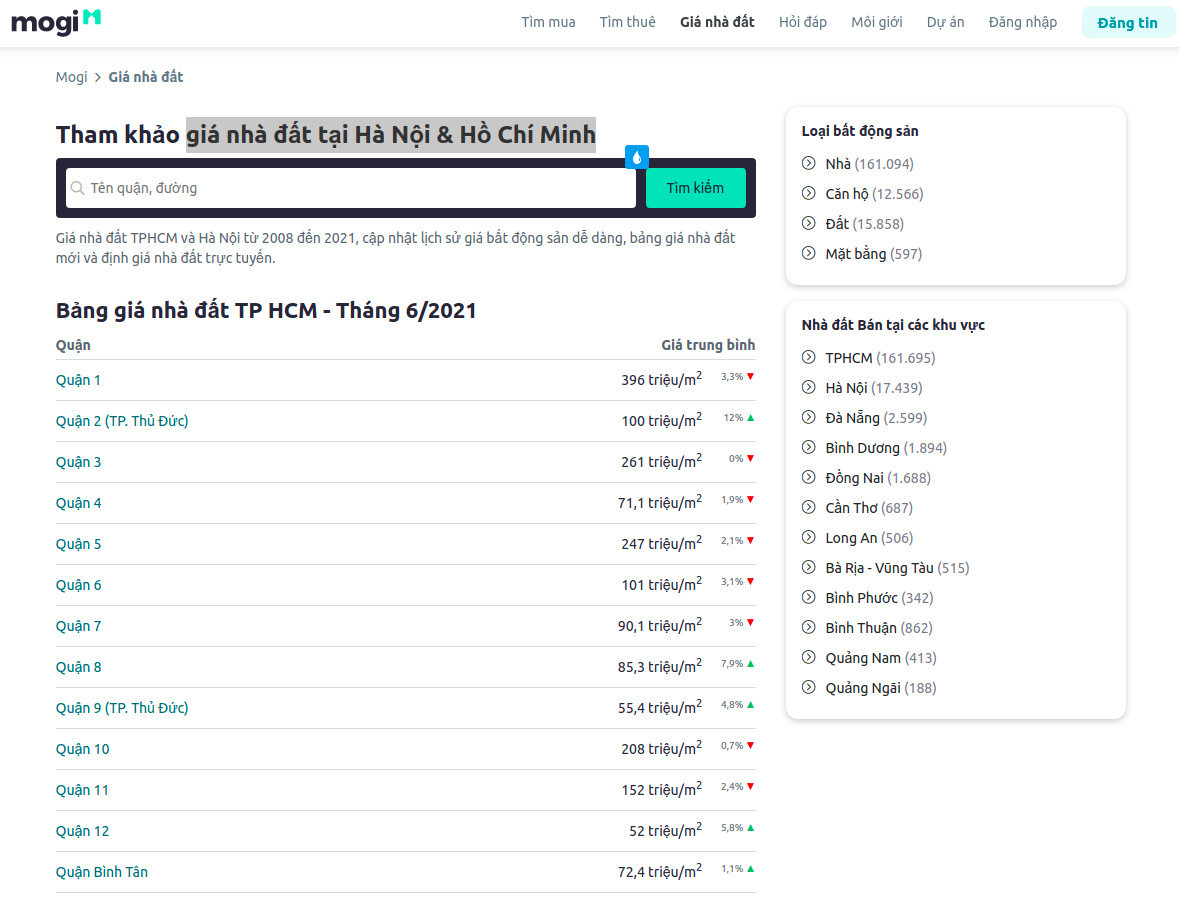Click the arrow icon beside Cần Thơ
1179x897 pixels.
click(808, 508)
